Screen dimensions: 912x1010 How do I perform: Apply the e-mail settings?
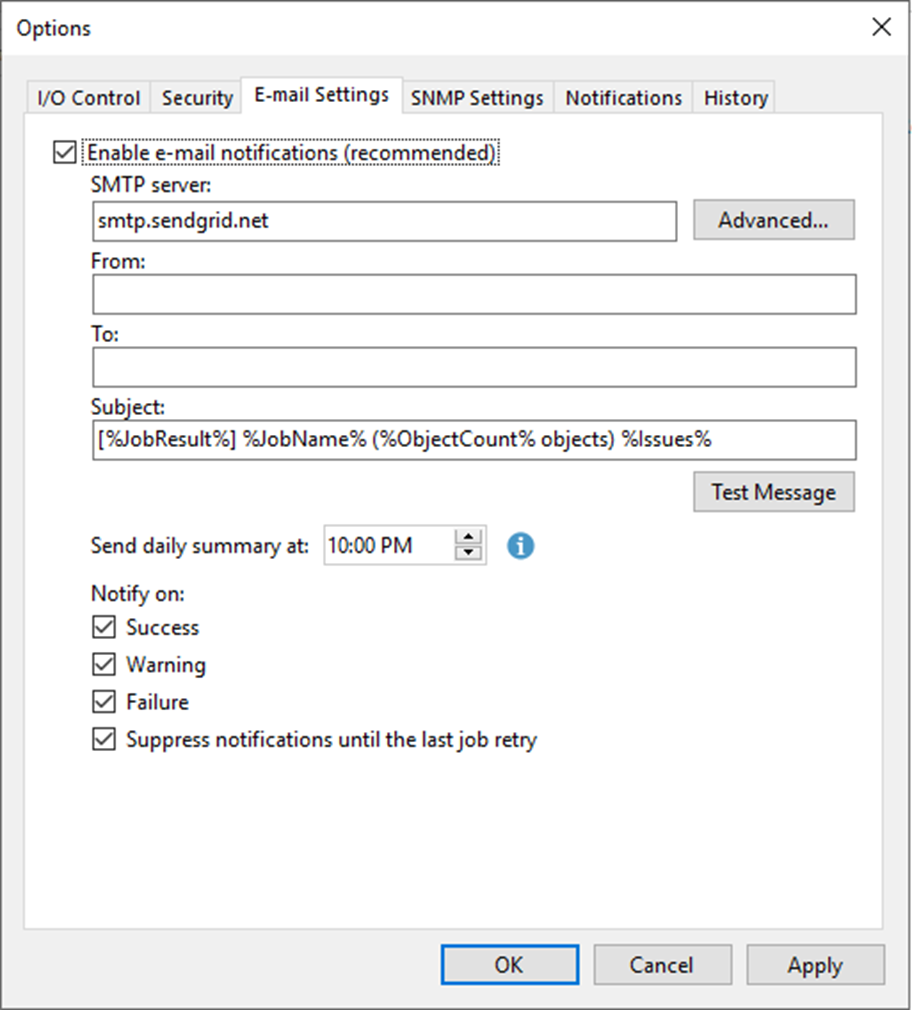point(815,964)
